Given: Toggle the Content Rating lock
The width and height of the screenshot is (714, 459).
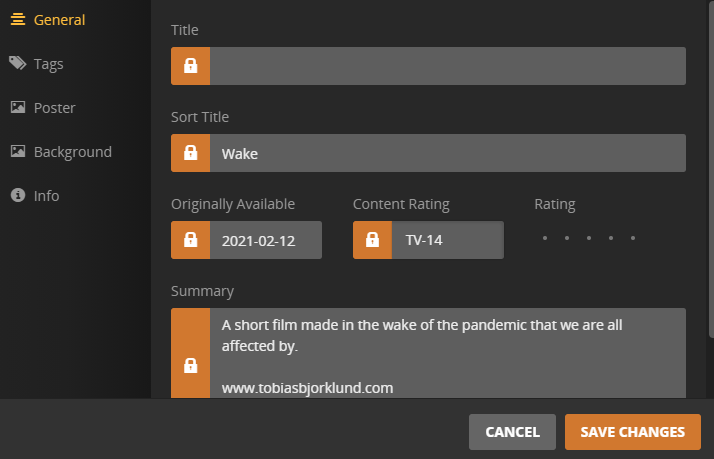Looking at the screenshot, I should (372, 240).
